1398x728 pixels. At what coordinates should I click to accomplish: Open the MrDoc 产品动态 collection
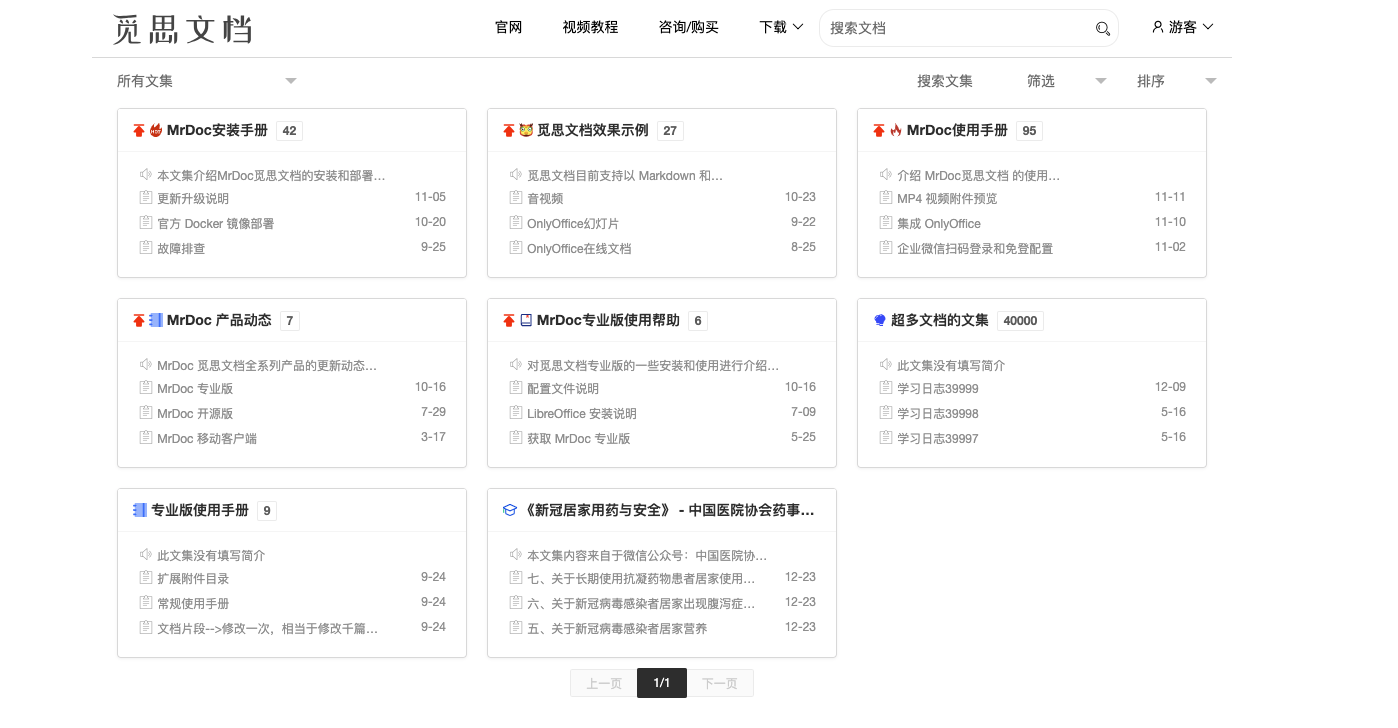(x=219, y=320)
